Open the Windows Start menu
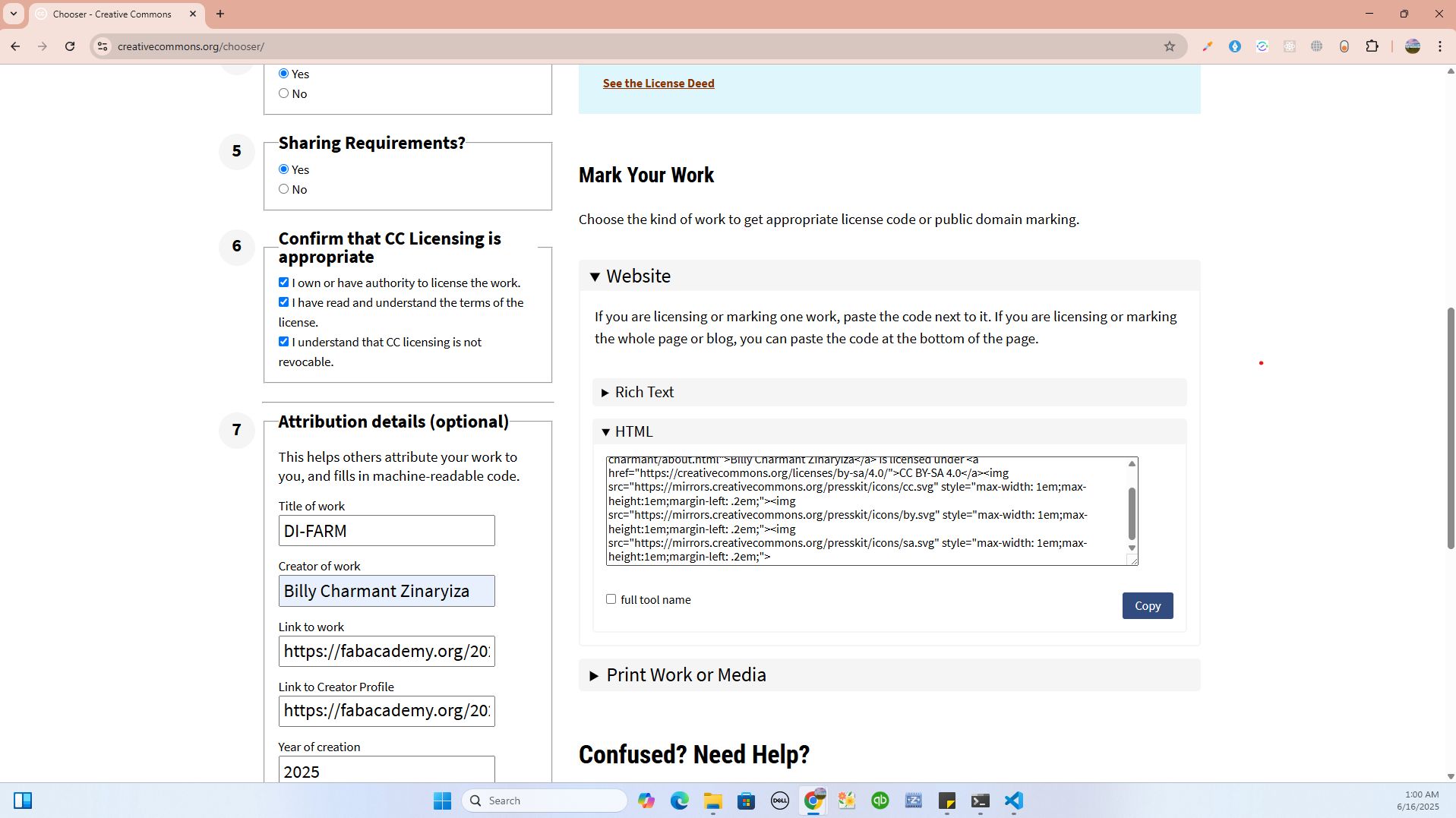The width and height of the screenshot is (1456, 818). [x=442, y=801]
